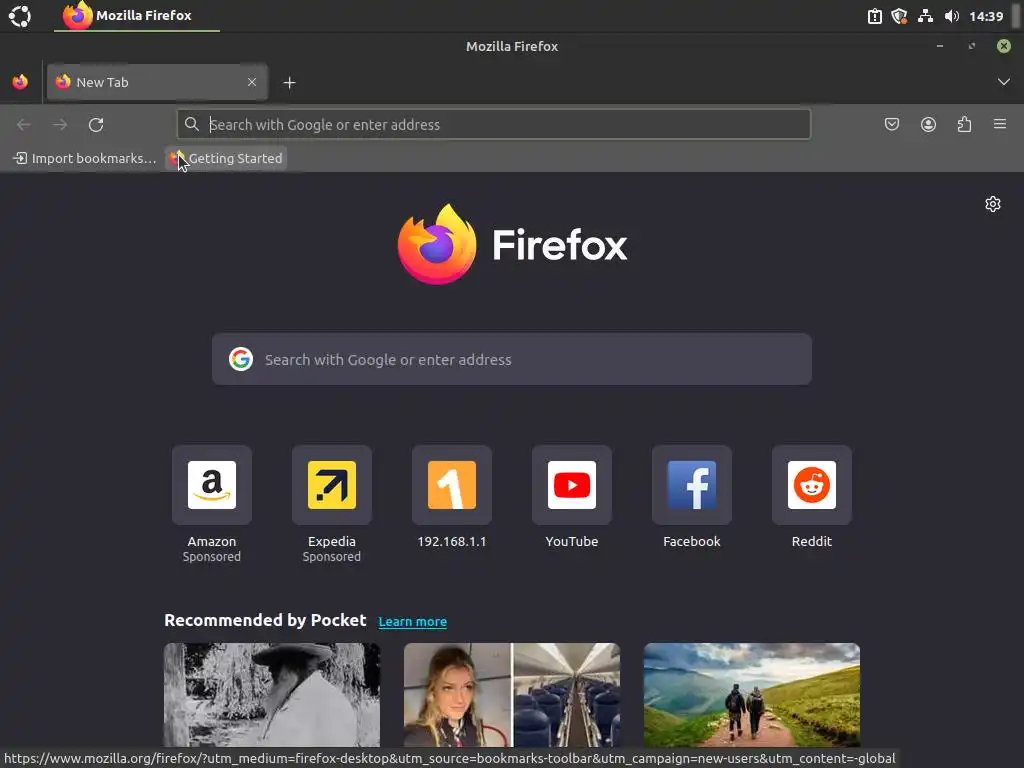Open Getting Started bookmark
Image resolution: width=1024 pixels, height=768 pixels.
click(226, 158)
